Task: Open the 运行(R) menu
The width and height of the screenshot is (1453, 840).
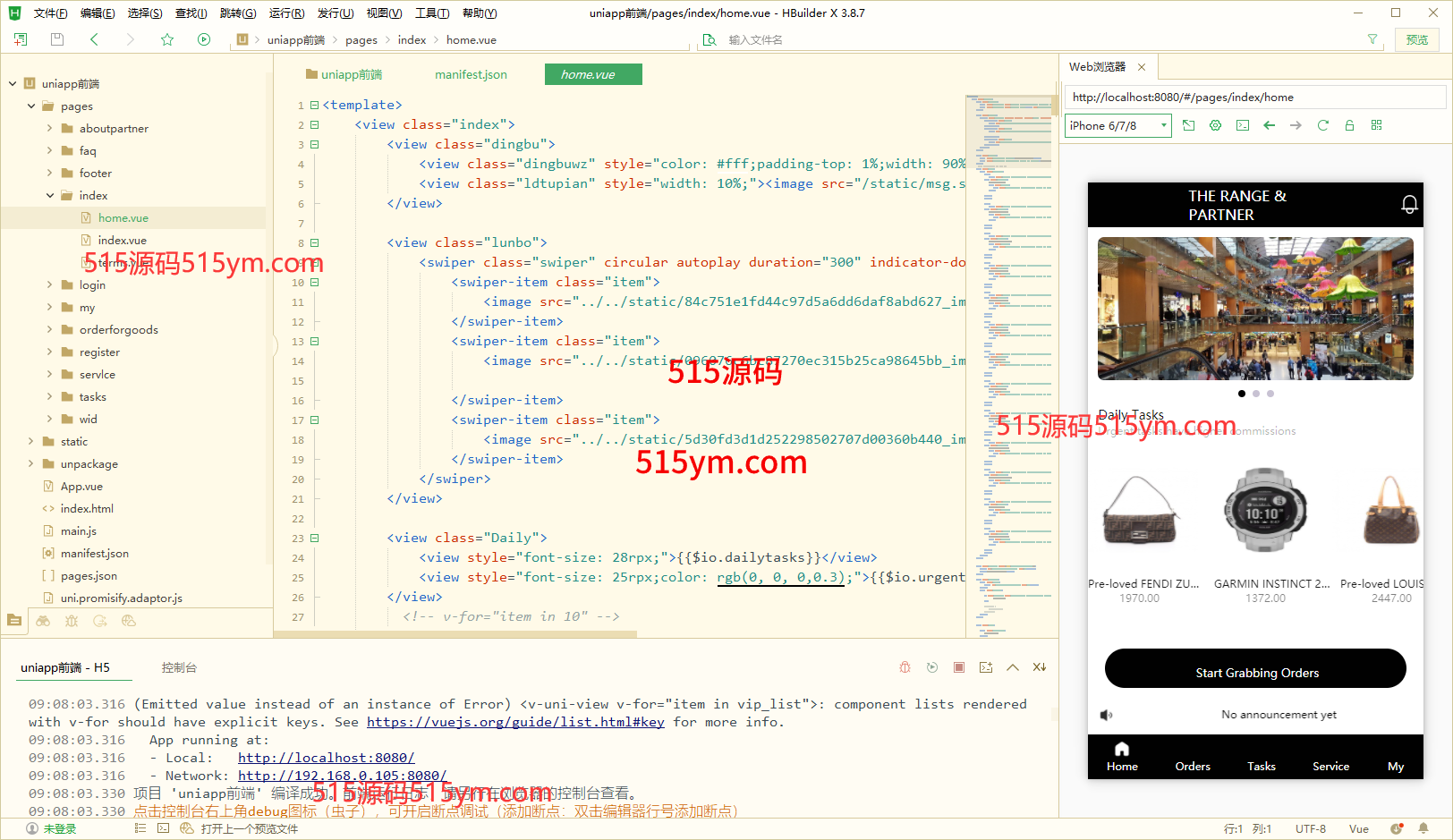Action: click(x=286, y=13)
